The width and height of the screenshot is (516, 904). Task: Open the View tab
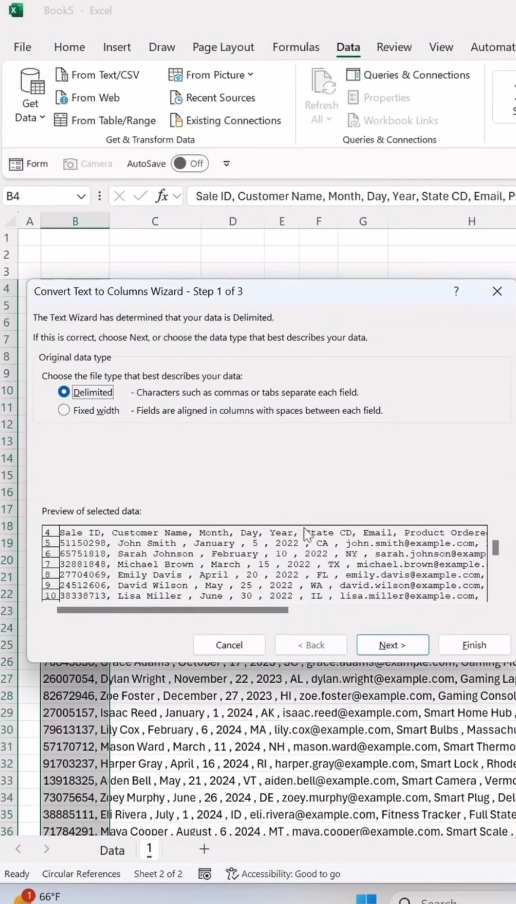pyautogui.click(x=440, y=47)
